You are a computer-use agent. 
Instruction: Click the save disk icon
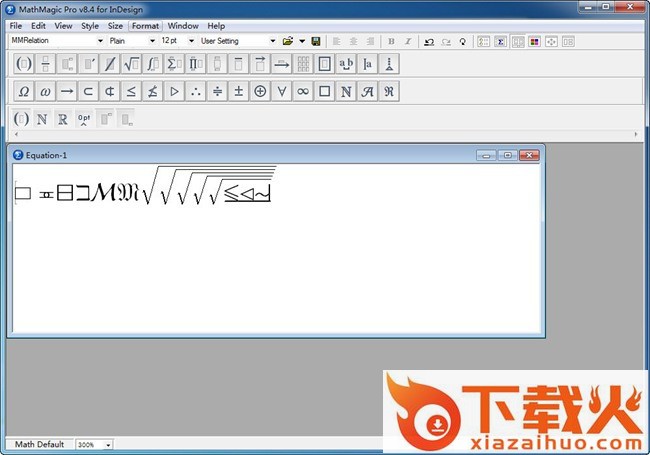[316, 41]
